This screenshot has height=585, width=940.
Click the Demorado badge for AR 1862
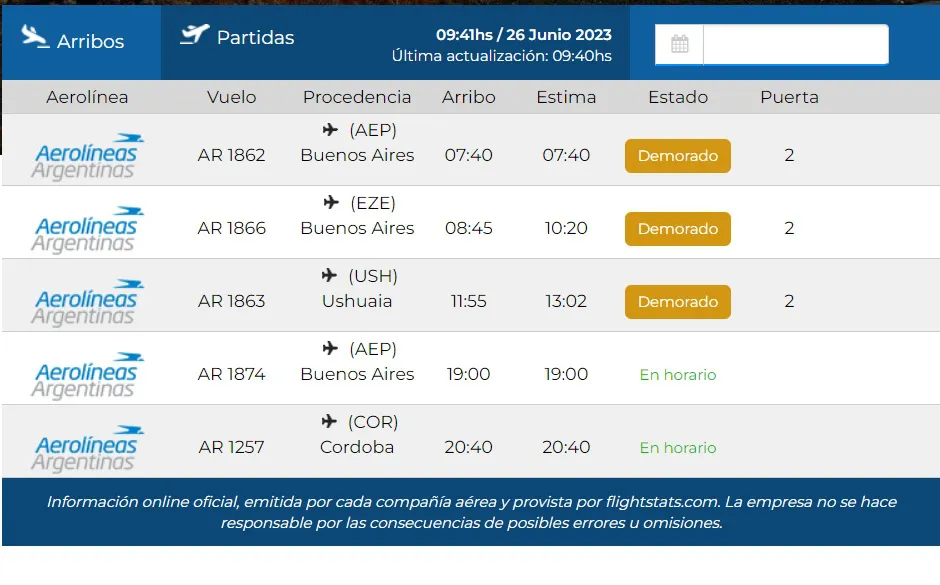click(x=677, y=156)
